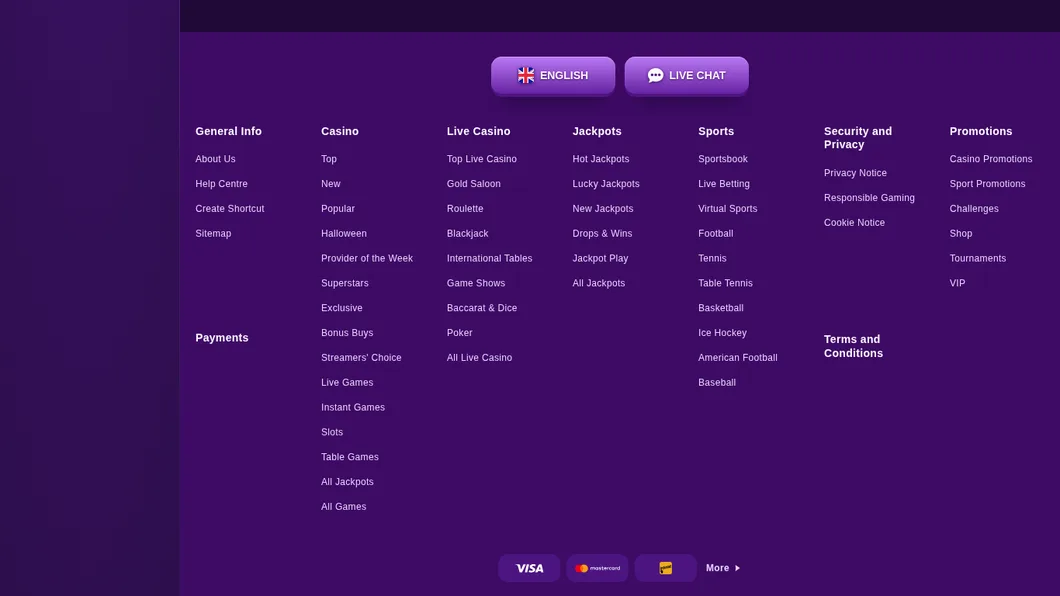This screenshot has height=596, width=1060.
Task: Open the Slots category
Action: pos(332,432)
